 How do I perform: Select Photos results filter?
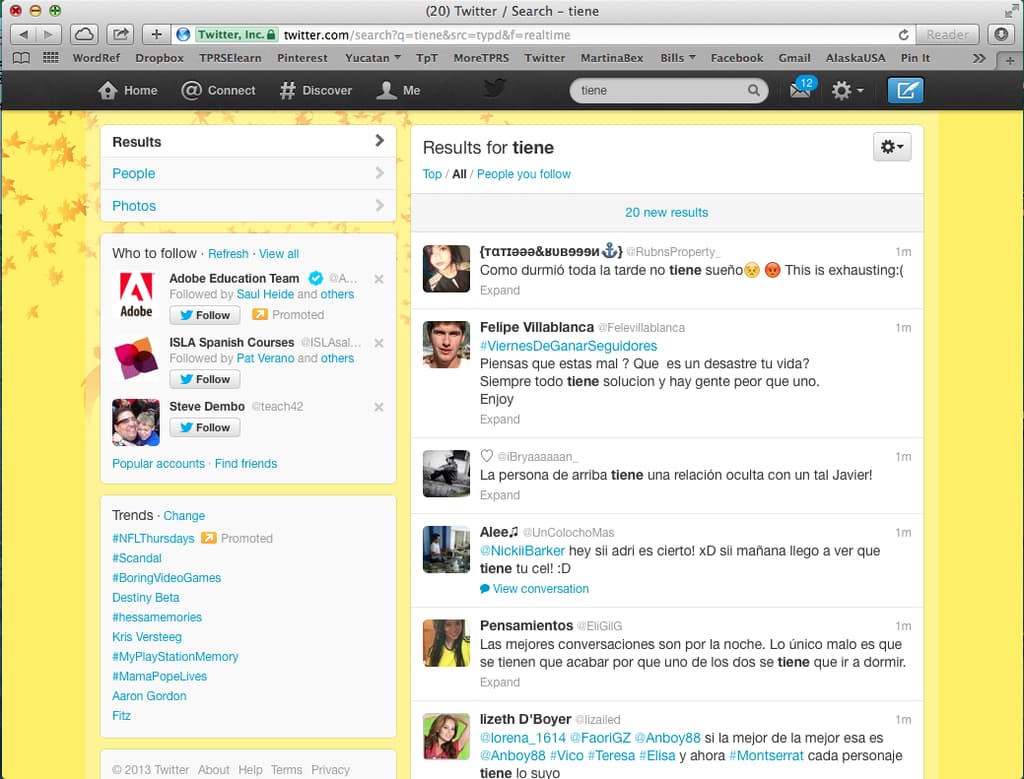(x=248, y=206)
